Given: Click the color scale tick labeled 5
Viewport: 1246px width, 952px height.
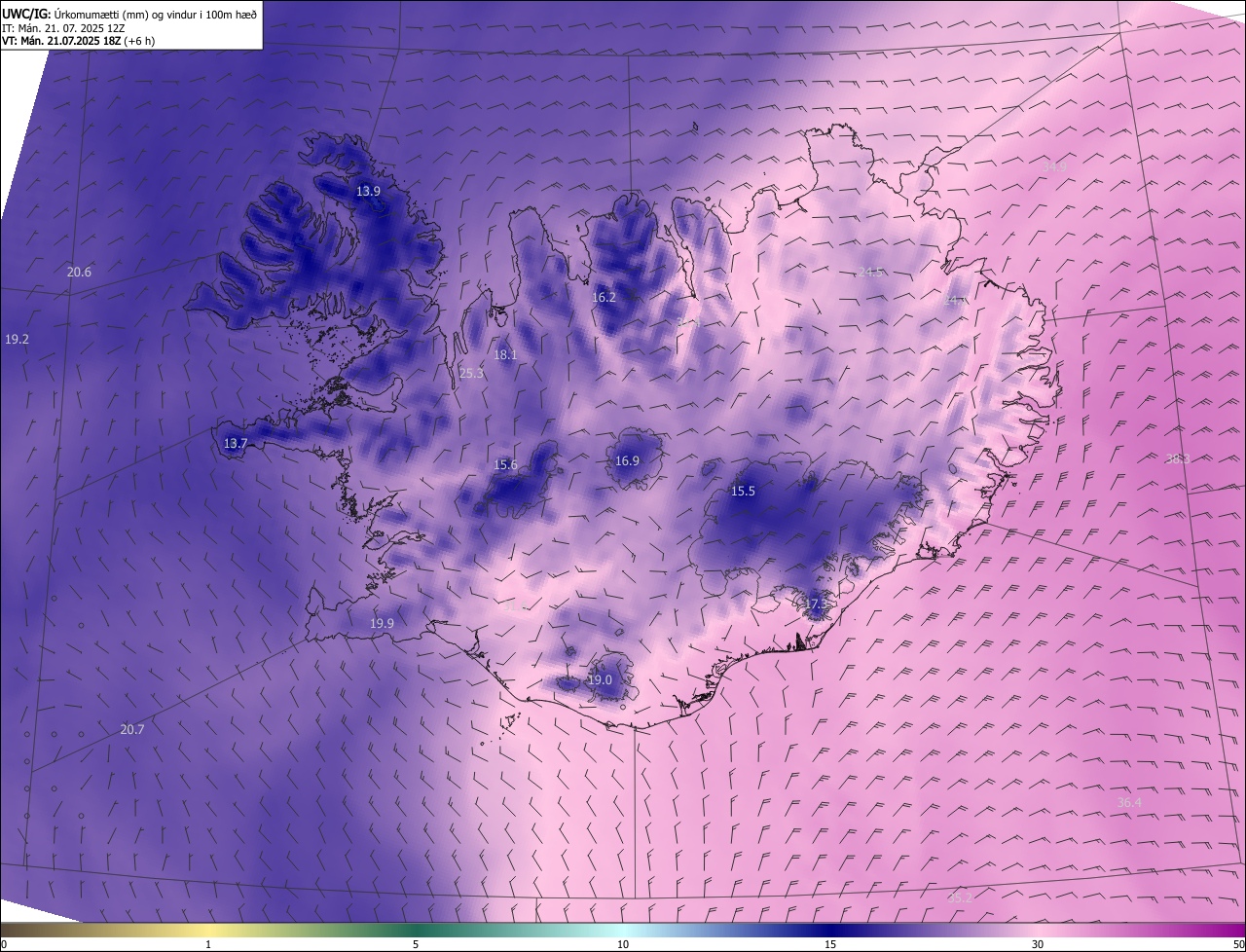Looking at the screenshot, I should tap(416, 944).
